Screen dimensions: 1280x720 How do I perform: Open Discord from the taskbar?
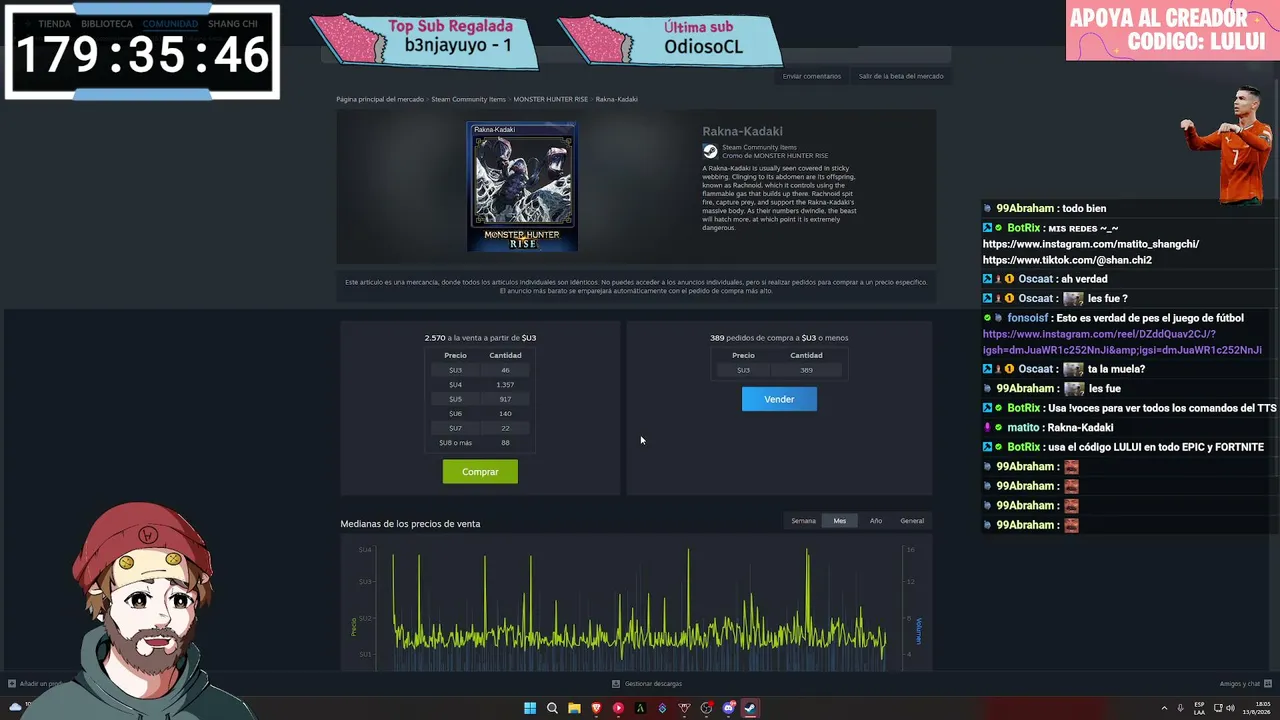[728, 708]
